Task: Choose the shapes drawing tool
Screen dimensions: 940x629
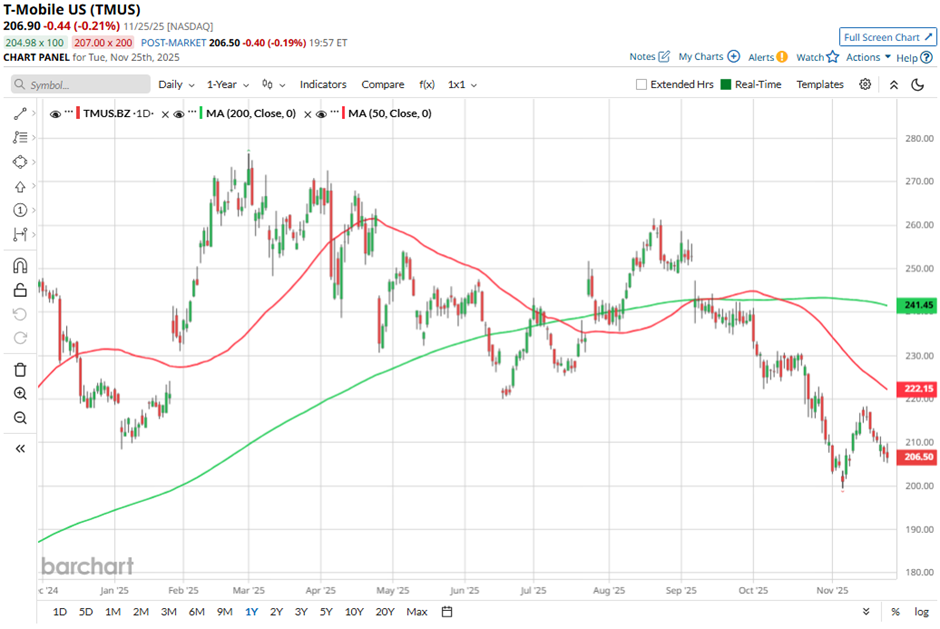Action: 20,162
